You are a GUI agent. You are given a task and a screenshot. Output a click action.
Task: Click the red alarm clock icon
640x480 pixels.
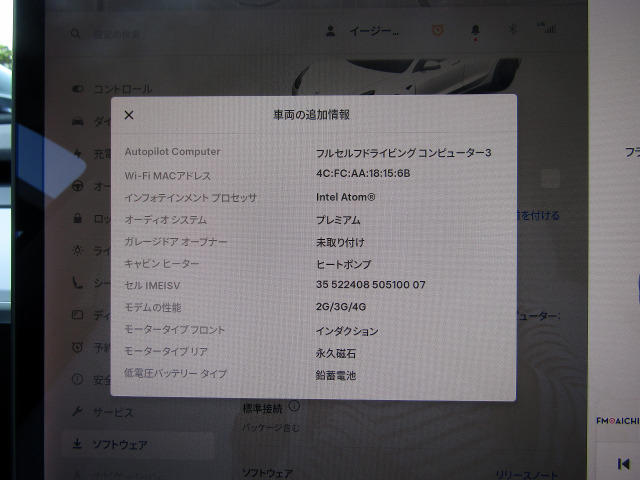[x=438, y=30]
